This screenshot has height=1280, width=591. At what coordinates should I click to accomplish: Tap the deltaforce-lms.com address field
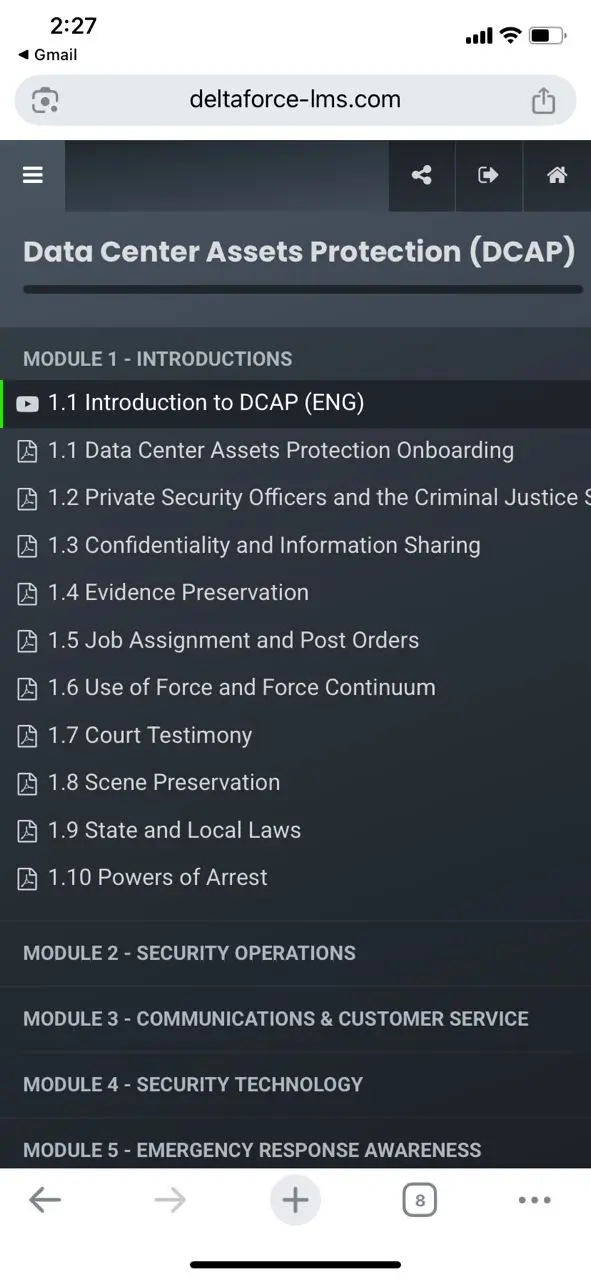pos(295,100)
